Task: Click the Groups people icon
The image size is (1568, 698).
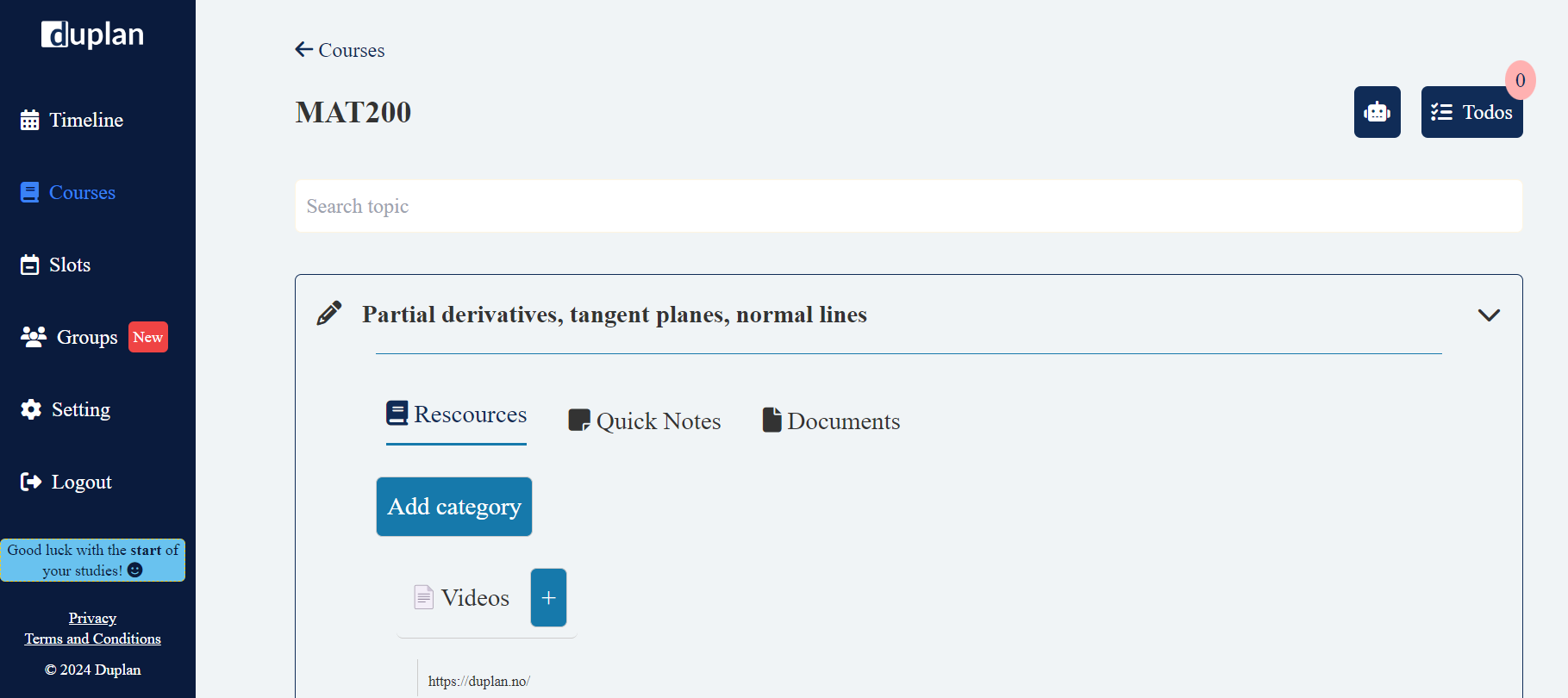Action: tap(34, 337)
